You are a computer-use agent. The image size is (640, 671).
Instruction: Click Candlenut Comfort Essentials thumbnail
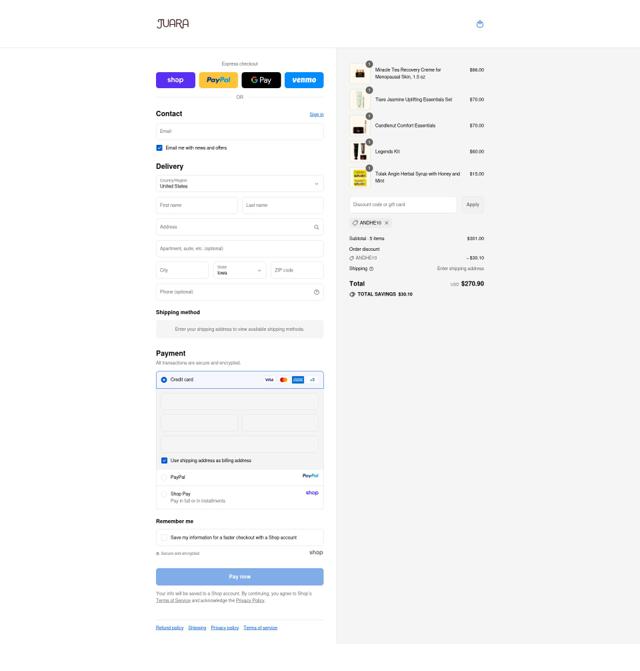point(360,126)
